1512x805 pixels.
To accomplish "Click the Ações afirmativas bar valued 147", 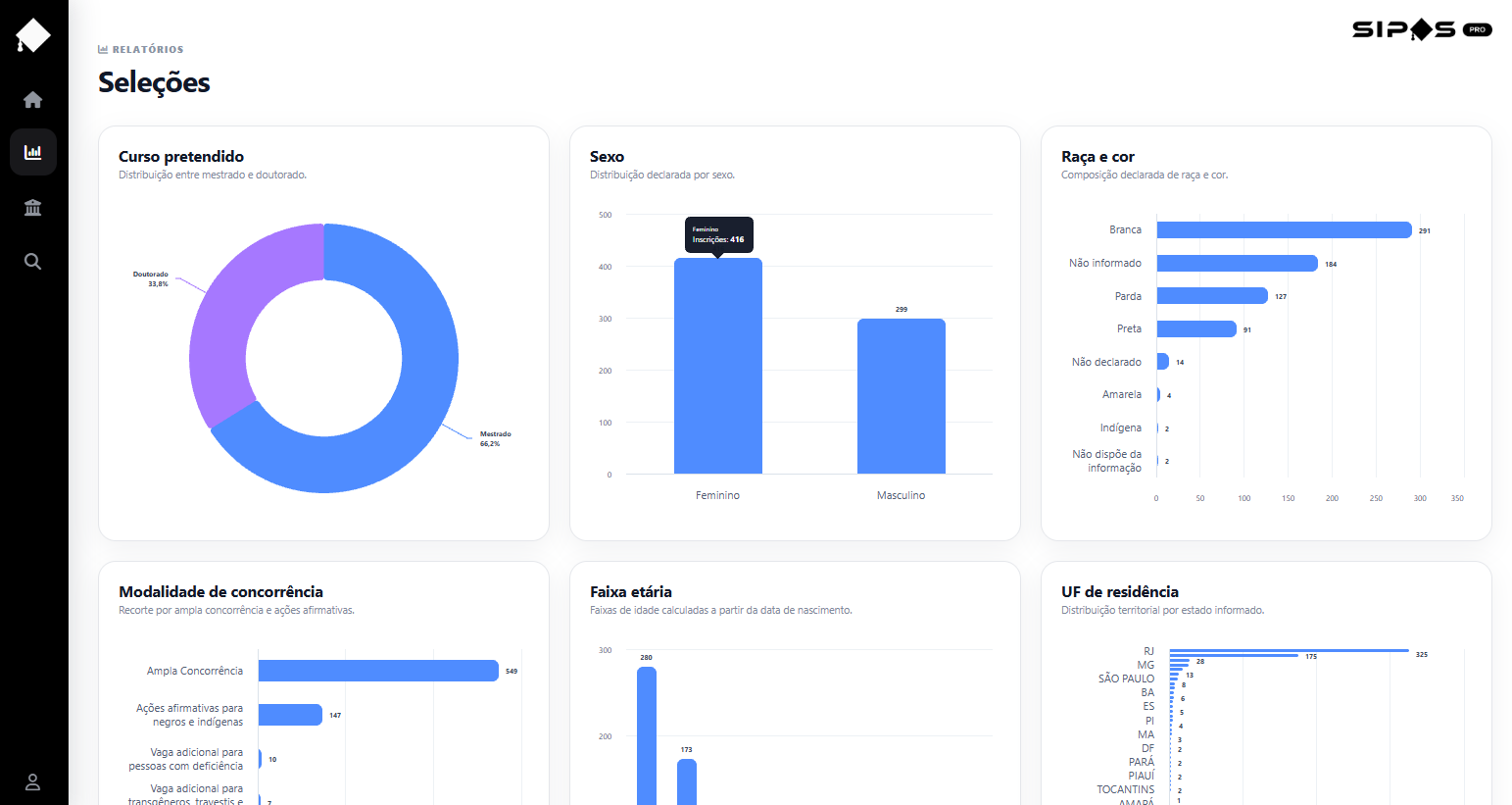I will coord(290,715).
